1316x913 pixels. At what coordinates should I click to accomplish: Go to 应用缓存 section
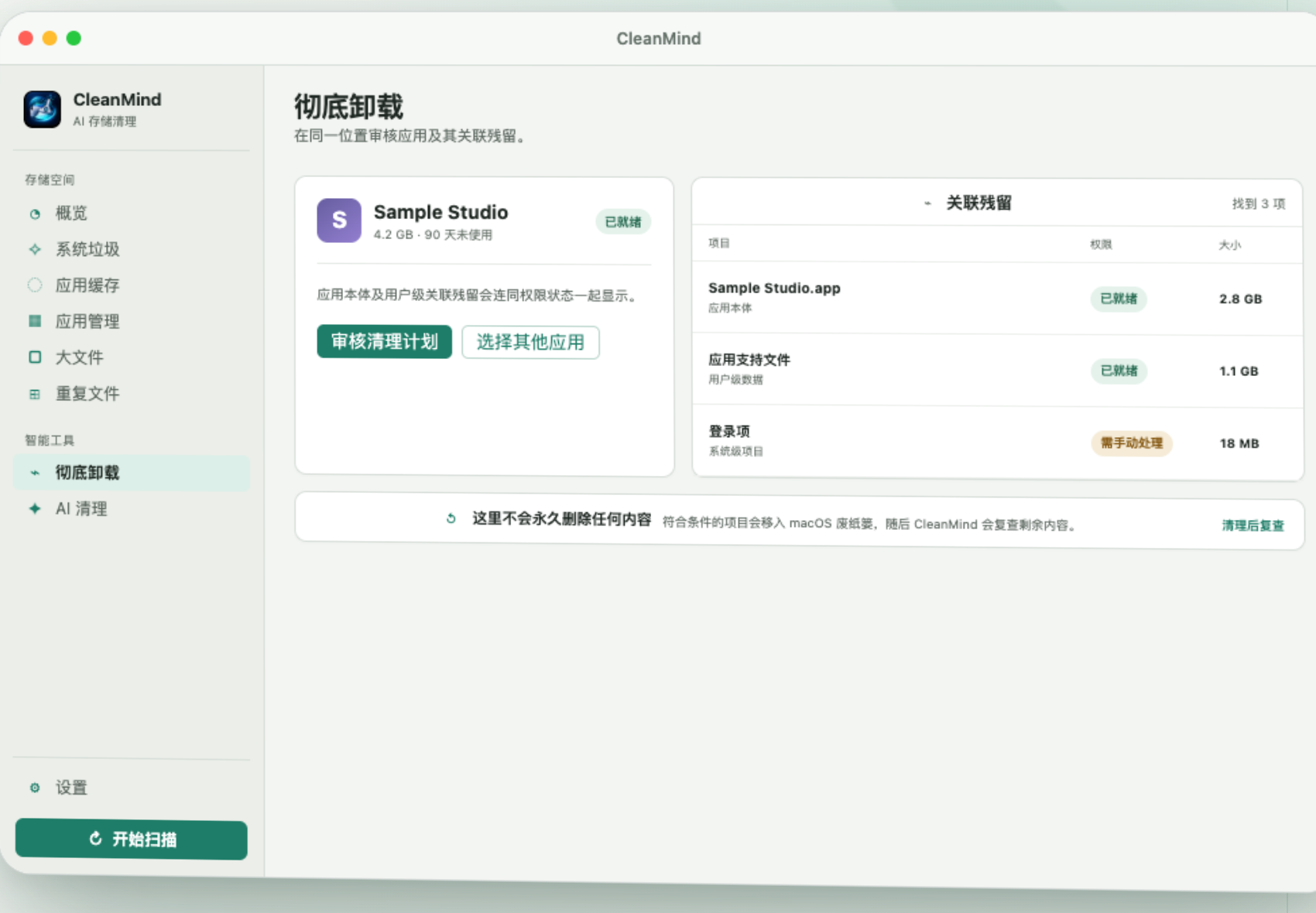point(131,285)
